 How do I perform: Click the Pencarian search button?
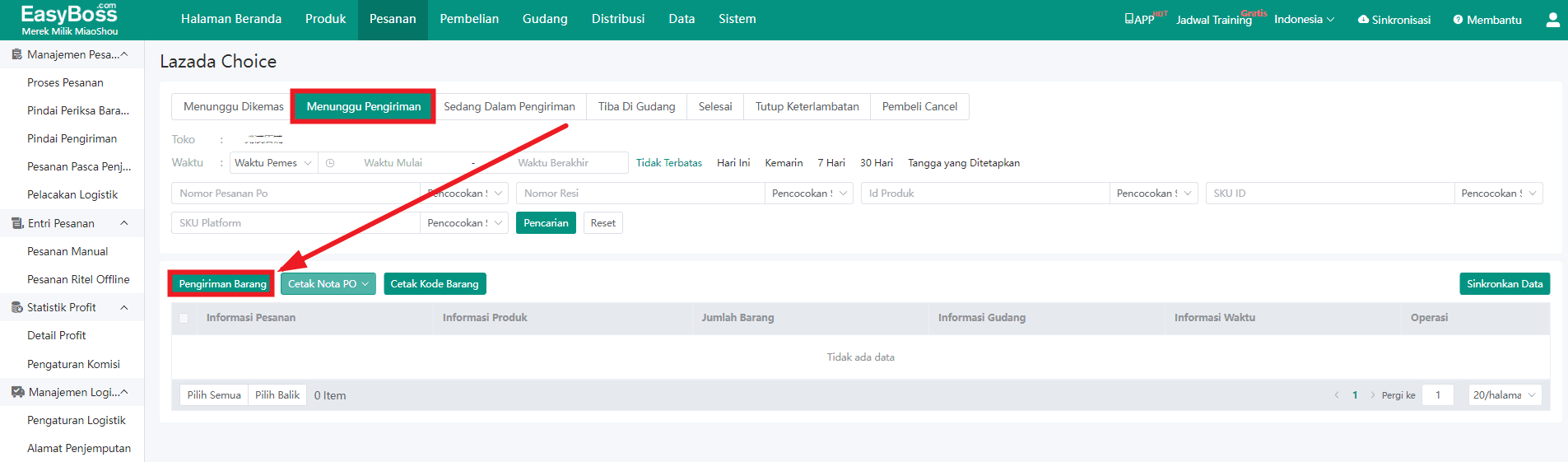(546, 223)
